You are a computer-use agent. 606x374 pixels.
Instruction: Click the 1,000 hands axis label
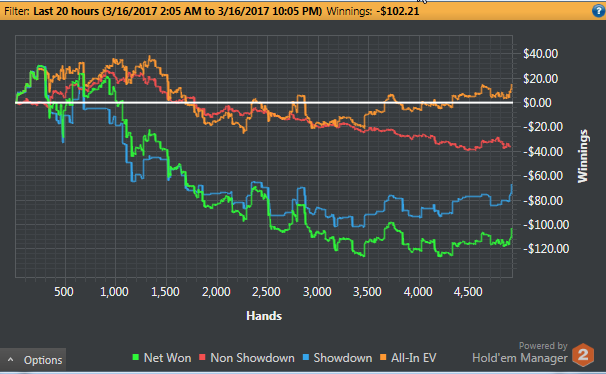tap(114, 292)
